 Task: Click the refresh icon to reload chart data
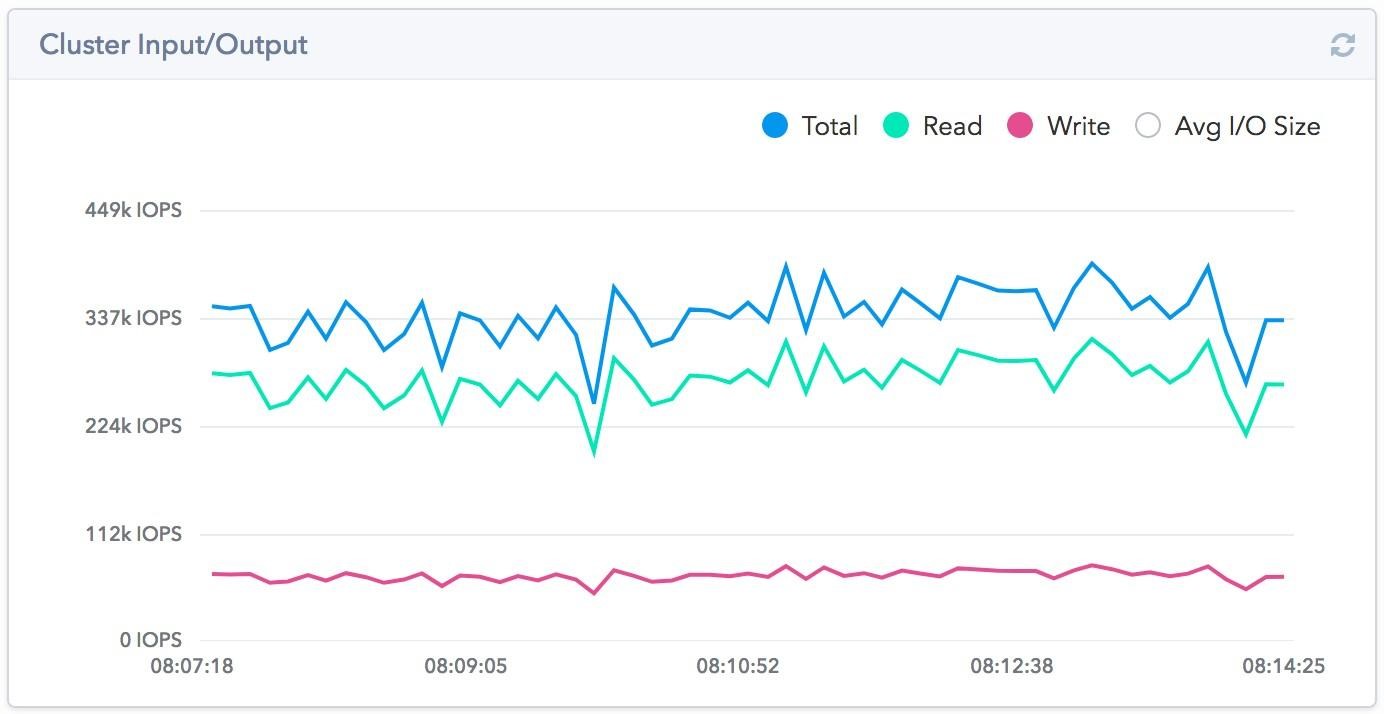[1343, 44]
